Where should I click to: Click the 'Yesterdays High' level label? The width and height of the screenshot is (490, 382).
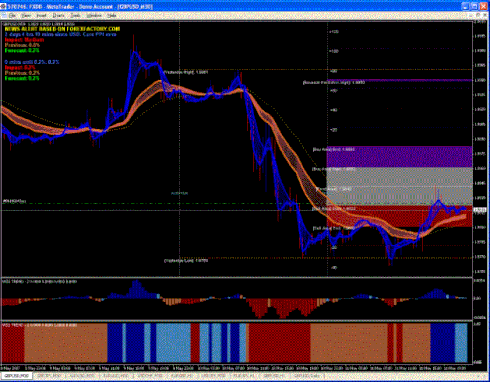186,72
